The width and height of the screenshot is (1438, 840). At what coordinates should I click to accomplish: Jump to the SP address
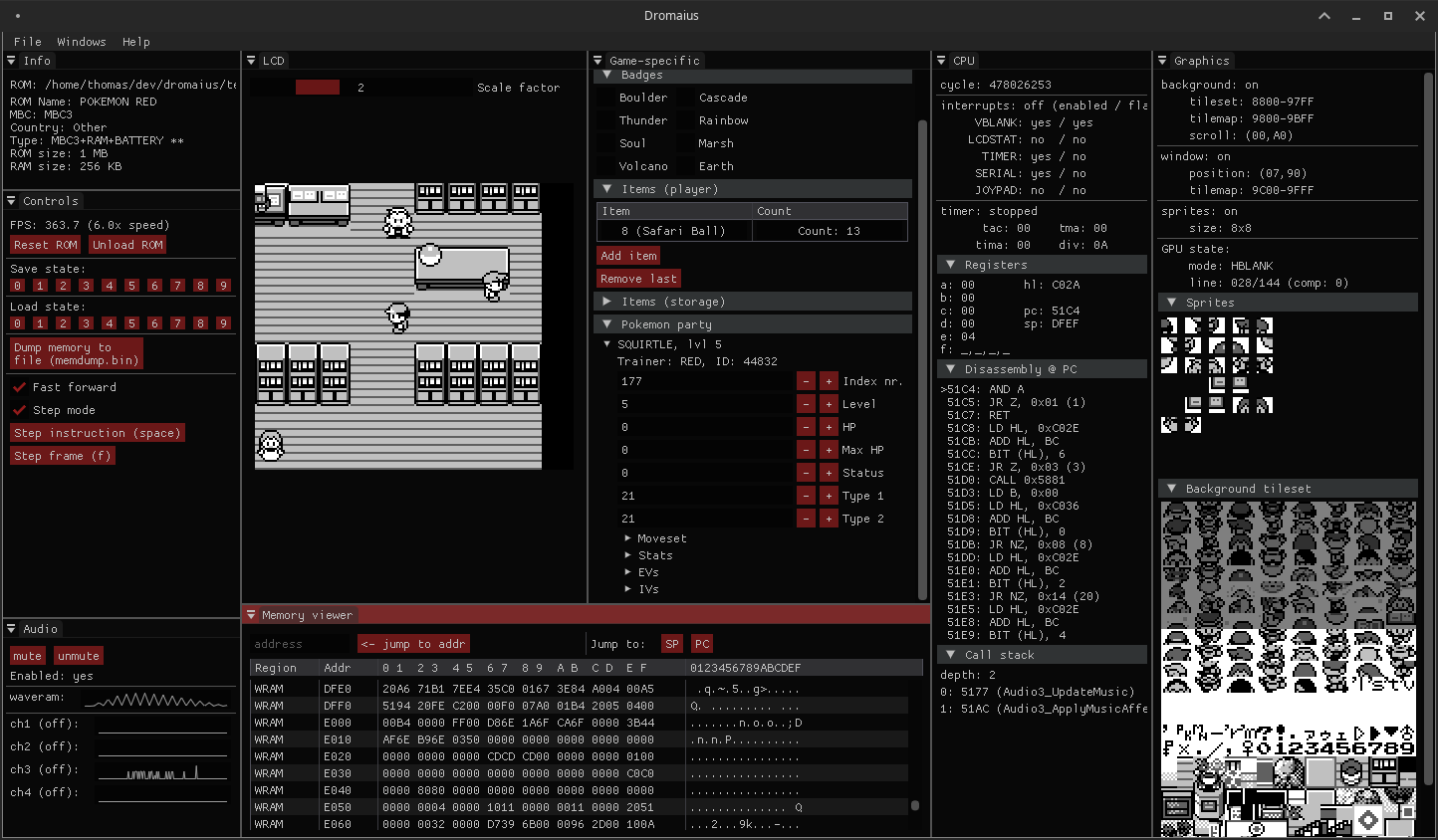[x=672, y=644]
